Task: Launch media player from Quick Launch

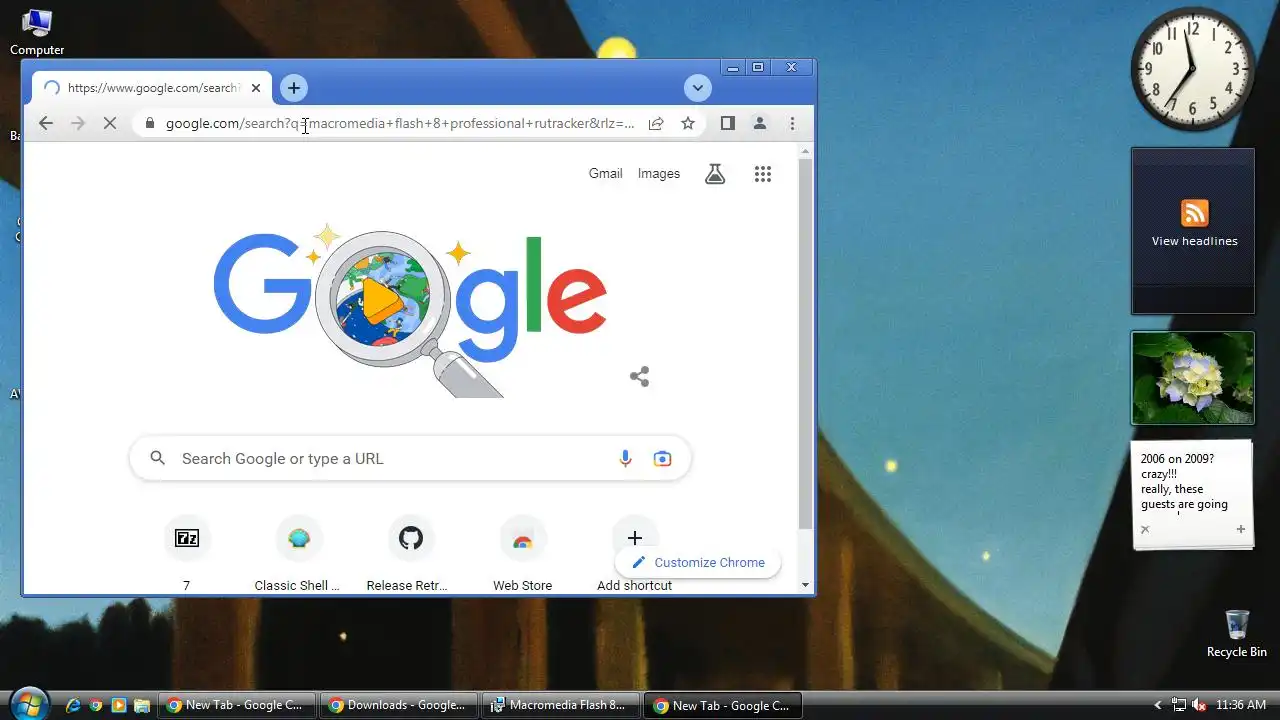Action: click(x=119, y=705)
